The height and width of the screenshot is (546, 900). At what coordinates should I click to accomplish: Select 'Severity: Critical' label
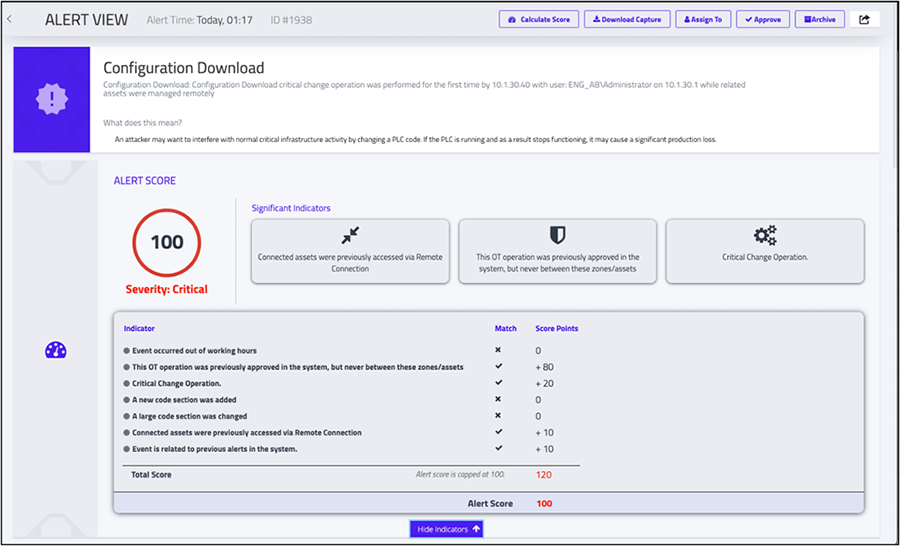click(166, 289)
